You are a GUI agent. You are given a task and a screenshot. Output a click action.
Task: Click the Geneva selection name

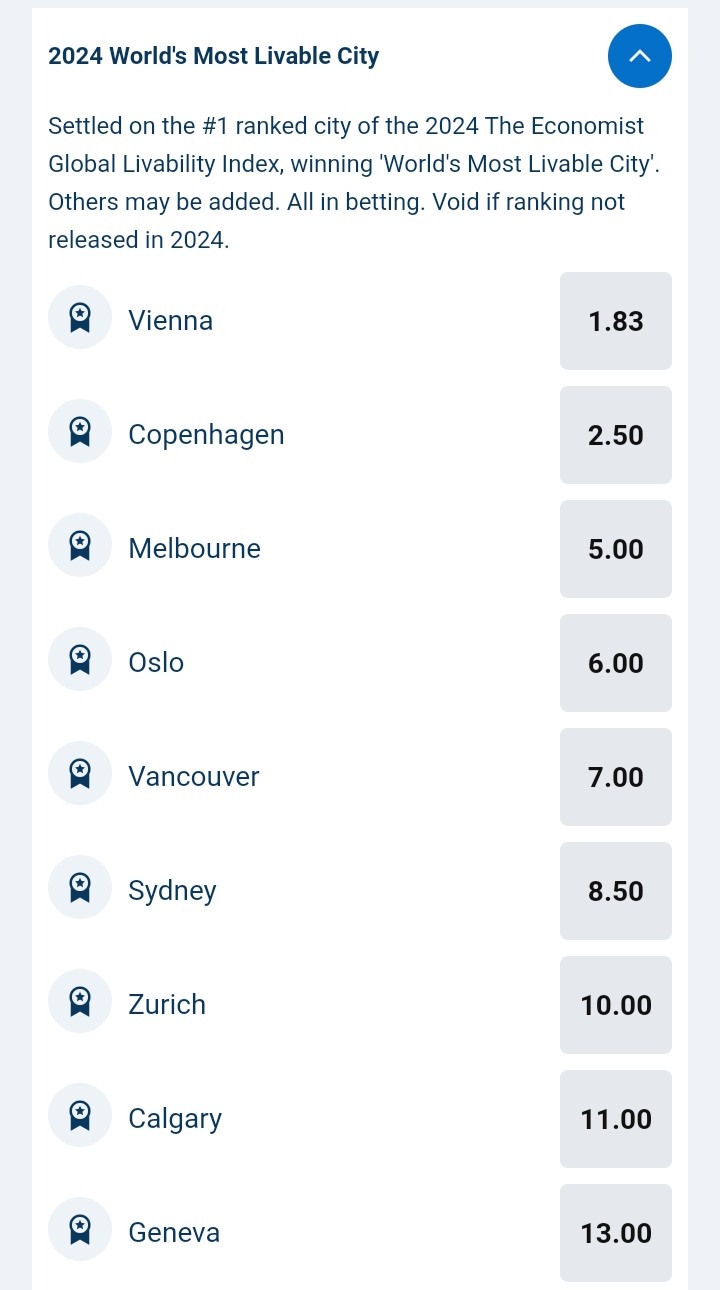174,1233
